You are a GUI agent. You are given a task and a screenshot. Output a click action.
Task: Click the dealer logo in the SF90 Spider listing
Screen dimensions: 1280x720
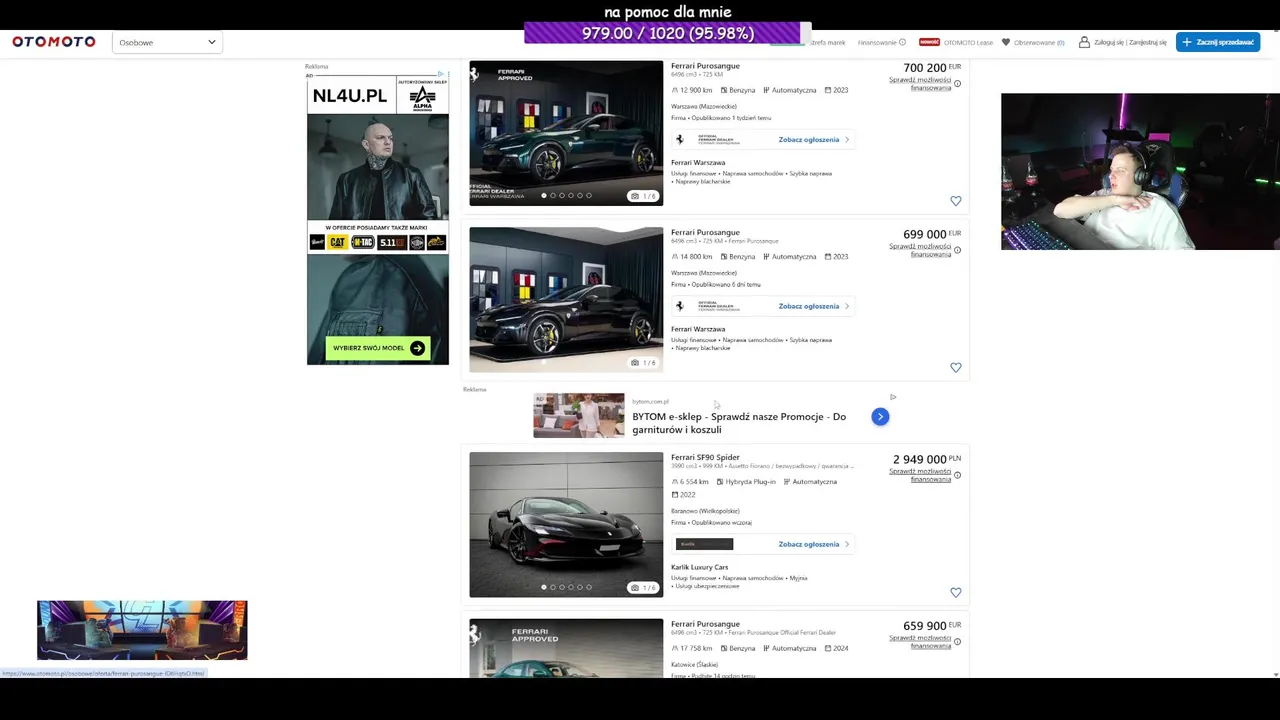coord(704,544)
